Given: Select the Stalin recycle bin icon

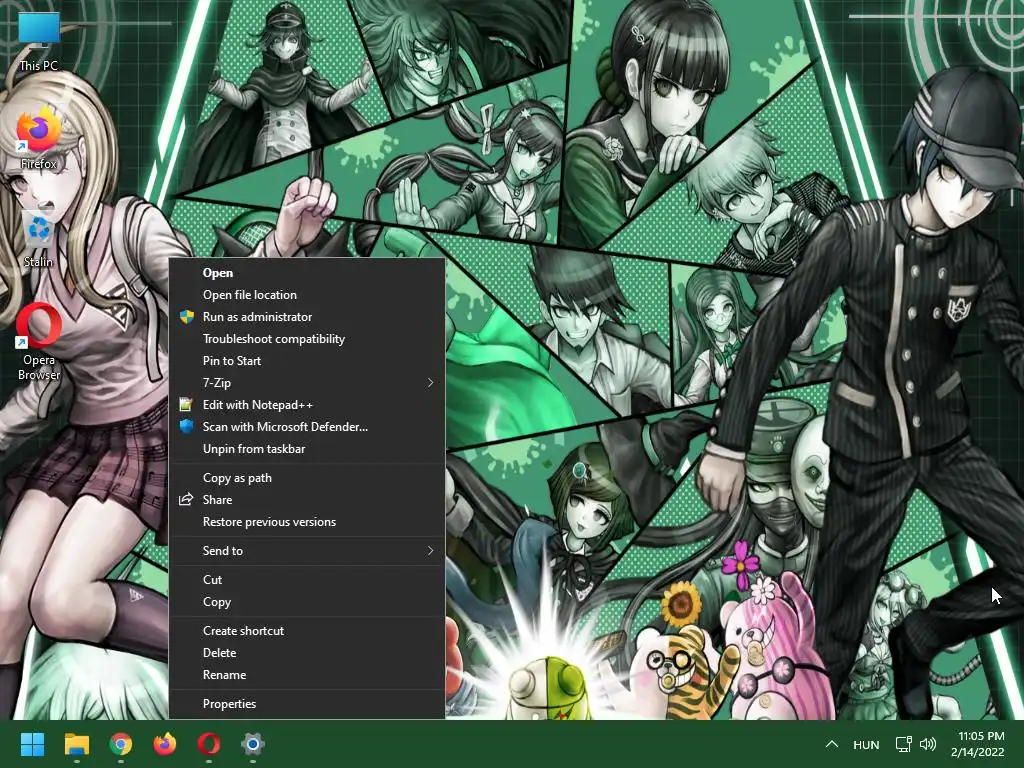Looking at the screenshot, I should pyautogui.click(x=39, y=239).
